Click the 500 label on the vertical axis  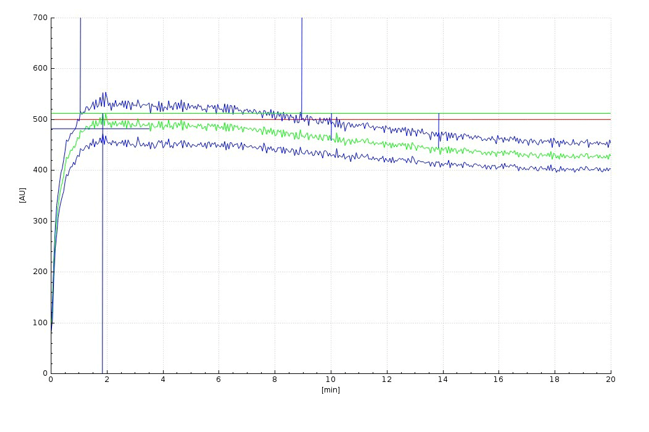point(40,119)
